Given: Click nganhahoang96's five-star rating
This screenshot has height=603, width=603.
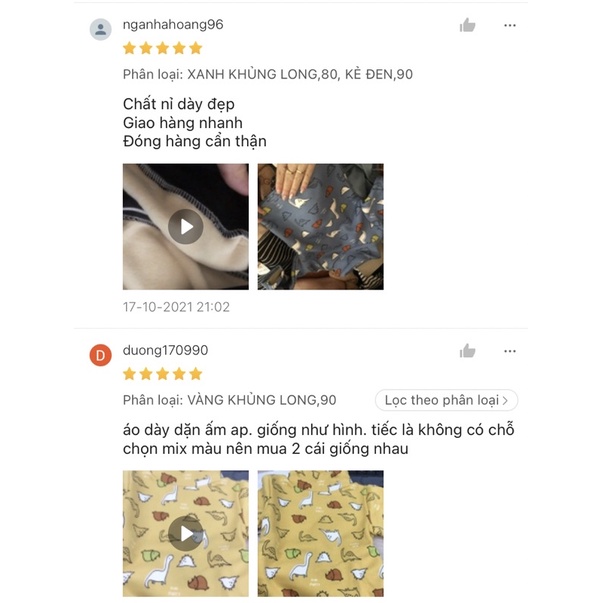Looking at the screenshot, I should tap(163, 48).
